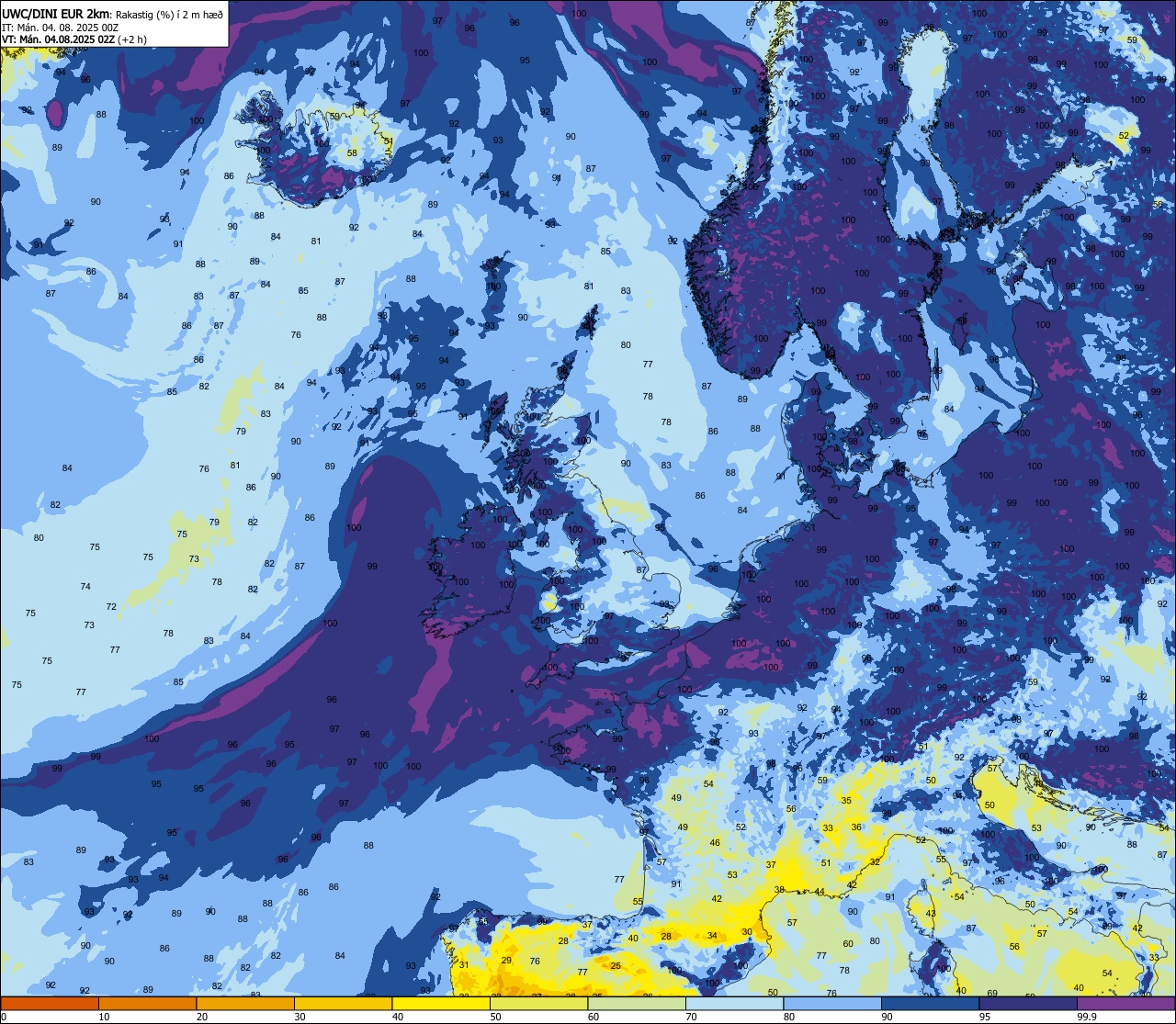The image size is (1176, 1024).
Task: Click the medium blue 80–90 legend segment
Action: coord(832,1004)
